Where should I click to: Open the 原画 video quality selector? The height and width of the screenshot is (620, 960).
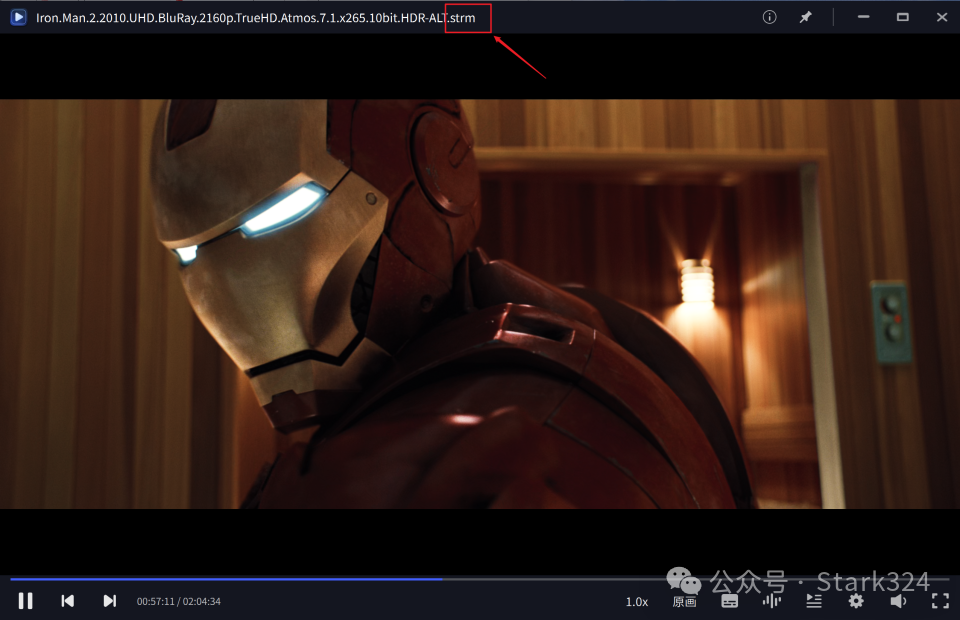point(685,602)
